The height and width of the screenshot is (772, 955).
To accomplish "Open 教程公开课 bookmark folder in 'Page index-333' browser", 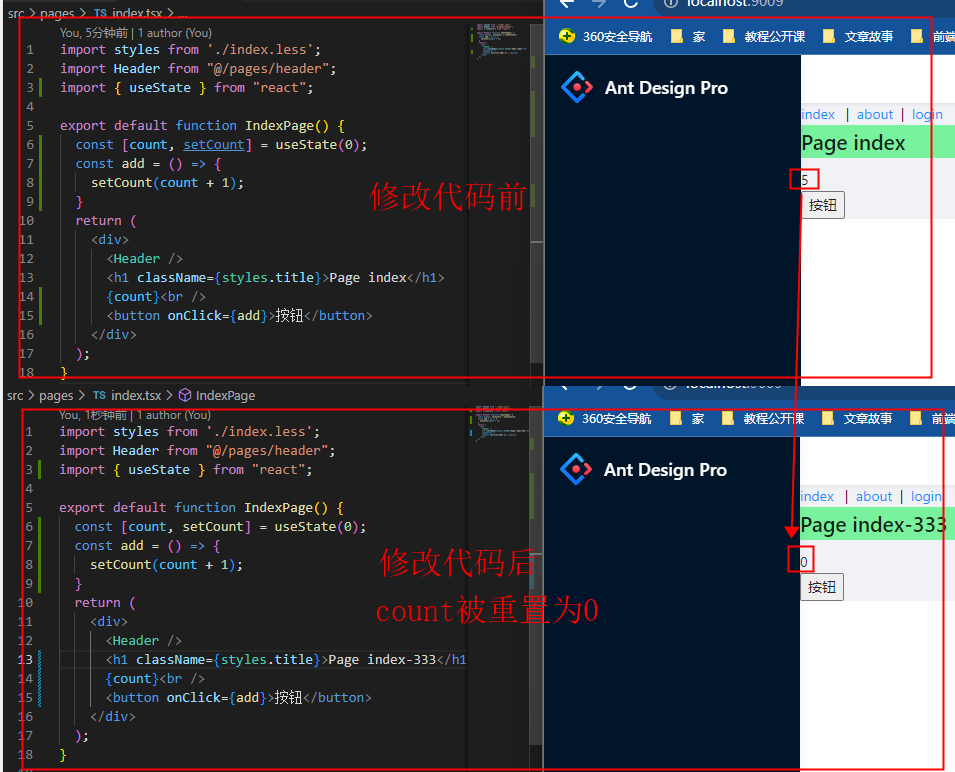I will click(x=763, y=418).
